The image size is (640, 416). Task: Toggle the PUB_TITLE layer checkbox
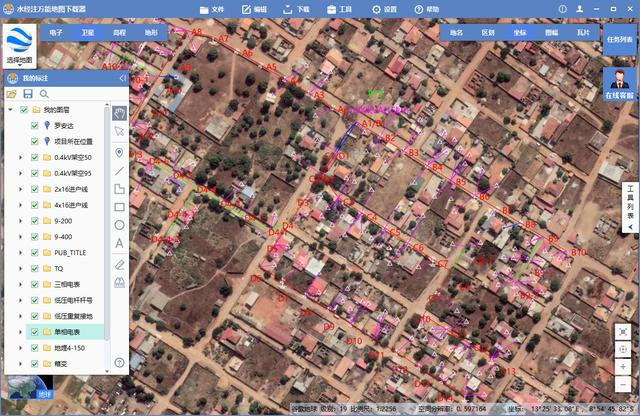click(x=35, y=253)
